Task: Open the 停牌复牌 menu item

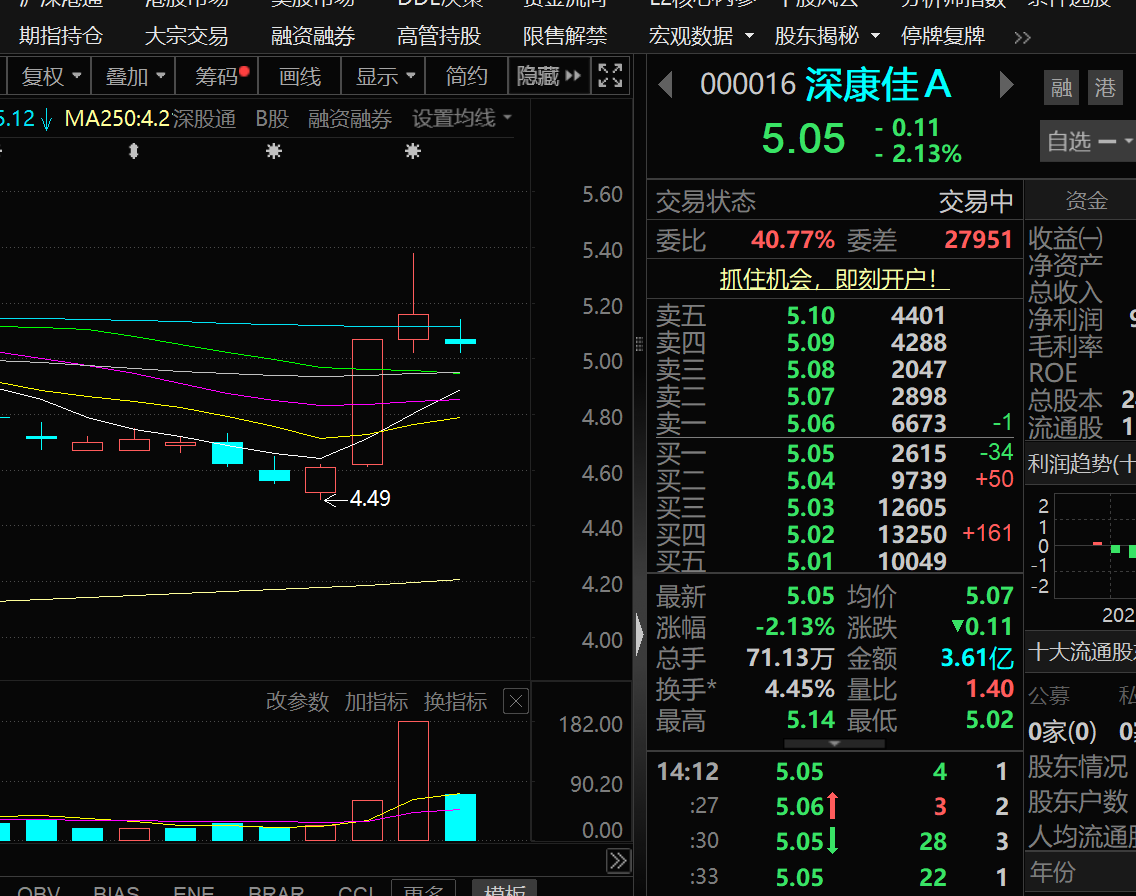Action: click(x=943, y=35)
